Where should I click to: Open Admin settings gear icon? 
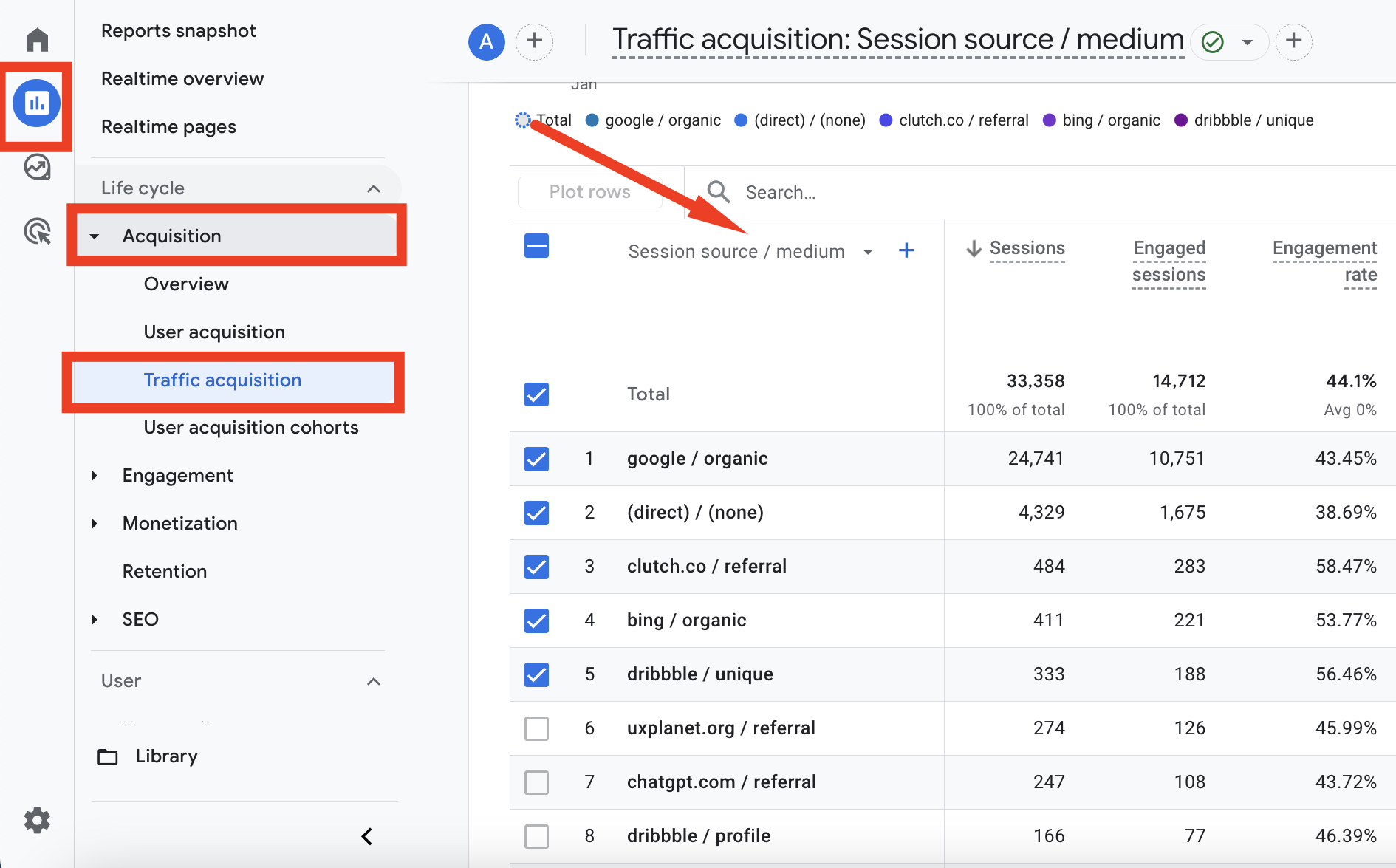coord(37,820)
